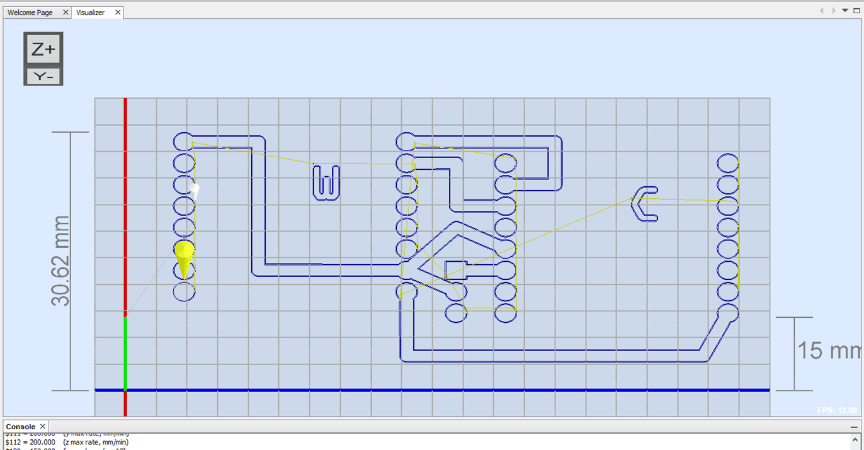Image resolution: width=864 pixels, height=450 pixels.
Task: Open the document list dropdown arrow
Action: tap(845, 10)
